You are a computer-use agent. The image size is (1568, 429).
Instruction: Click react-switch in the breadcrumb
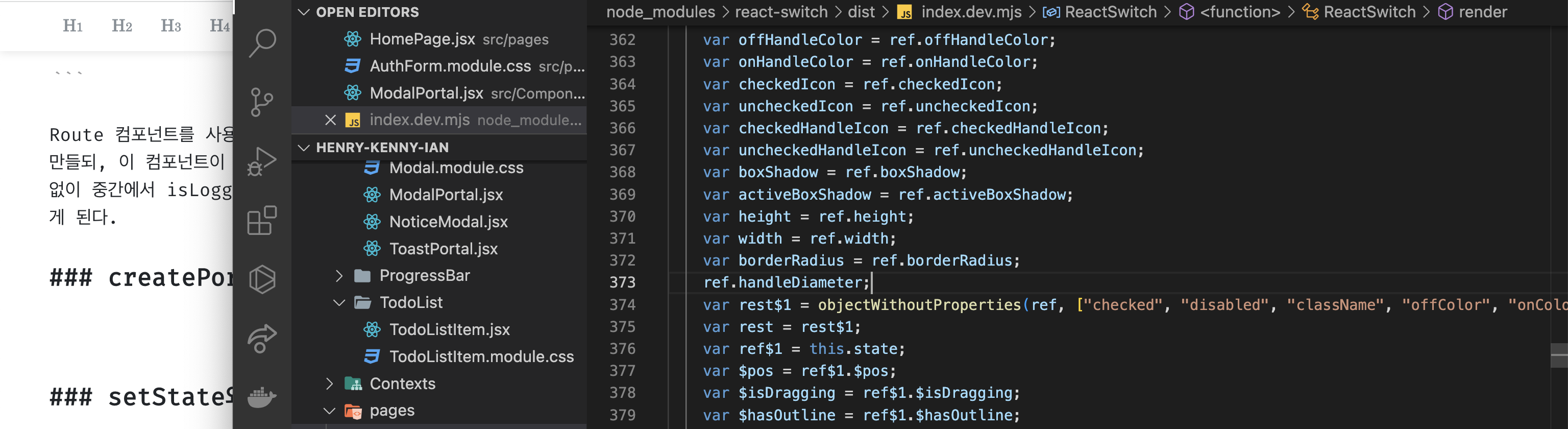781,12
